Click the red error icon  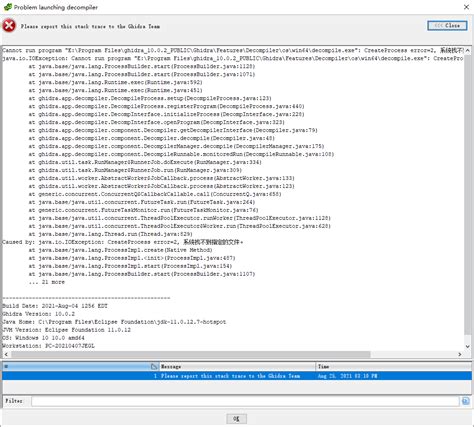(9, 26)
